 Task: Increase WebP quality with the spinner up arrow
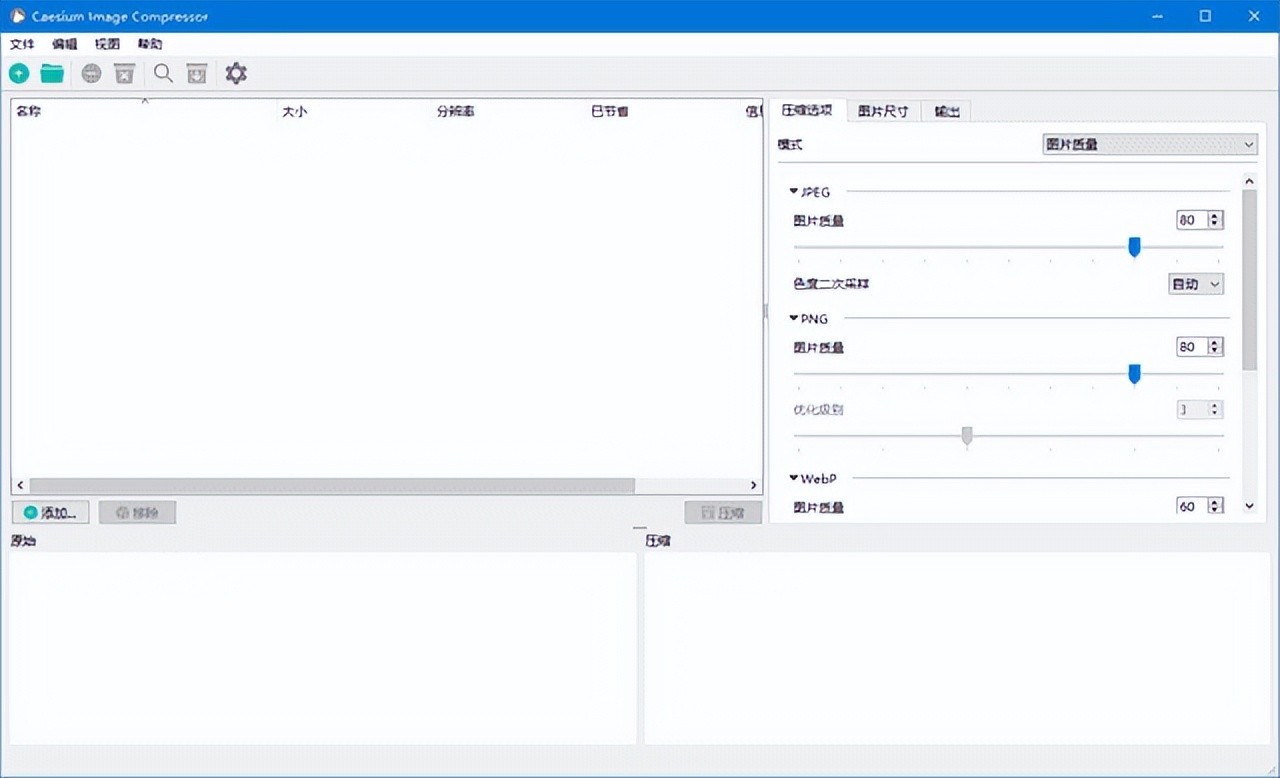coord(1215,501)
